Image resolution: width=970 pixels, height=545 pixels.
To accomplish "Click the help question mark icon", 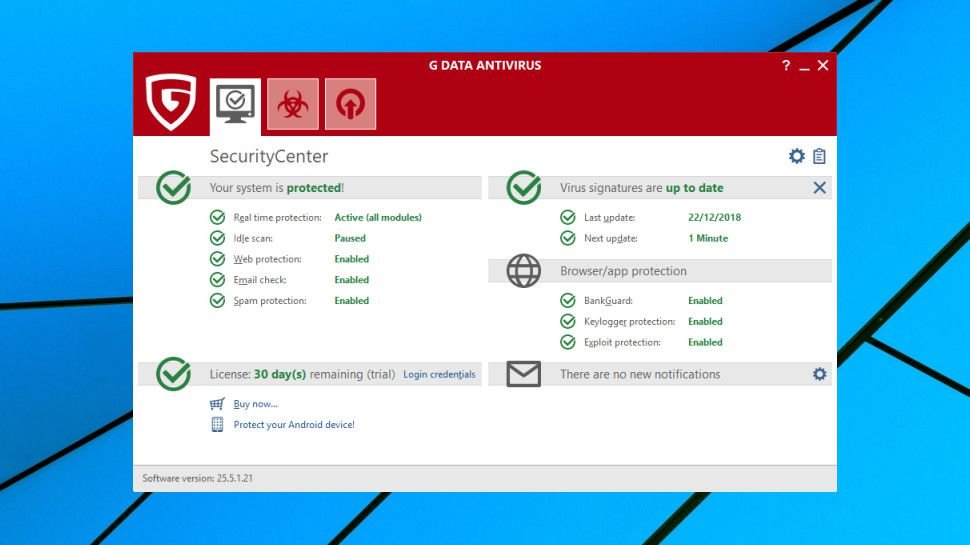I will [786, 66].
